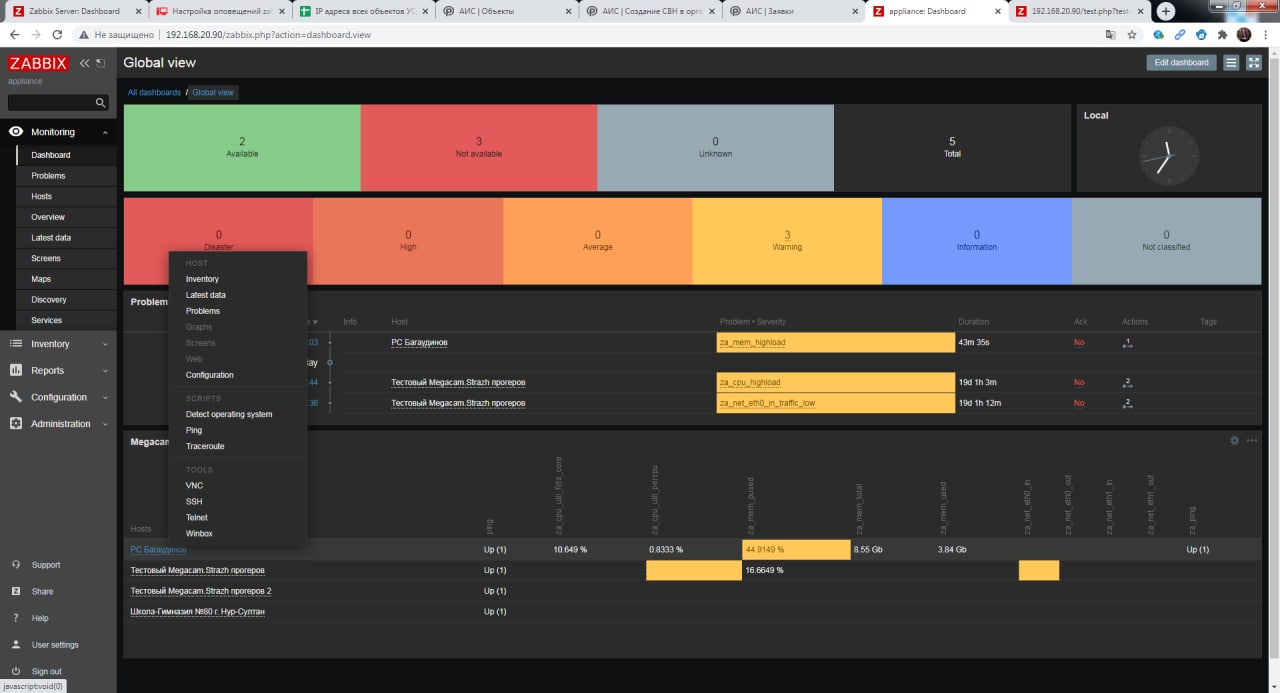
Task: Click the browser profile avatar
Action: pyautogui.click(x=1244, y=34)
